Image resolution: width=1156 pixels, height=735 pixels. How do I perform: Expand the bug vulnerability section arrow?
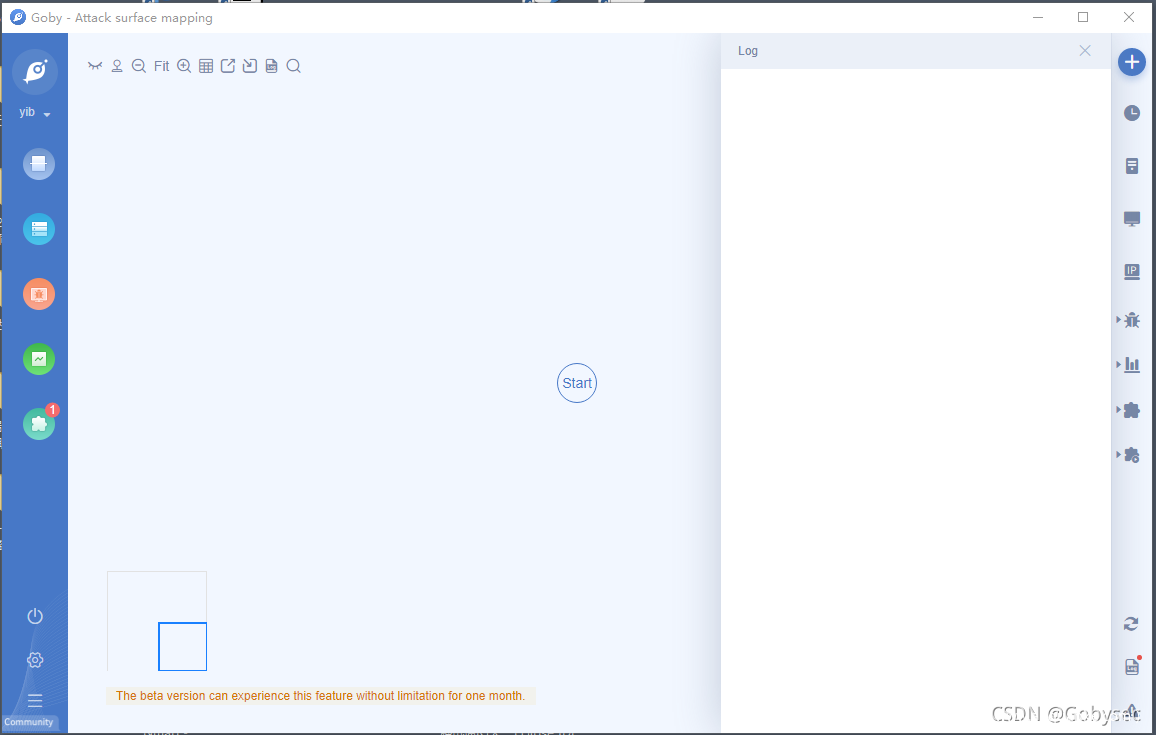tap(1119, 320)
